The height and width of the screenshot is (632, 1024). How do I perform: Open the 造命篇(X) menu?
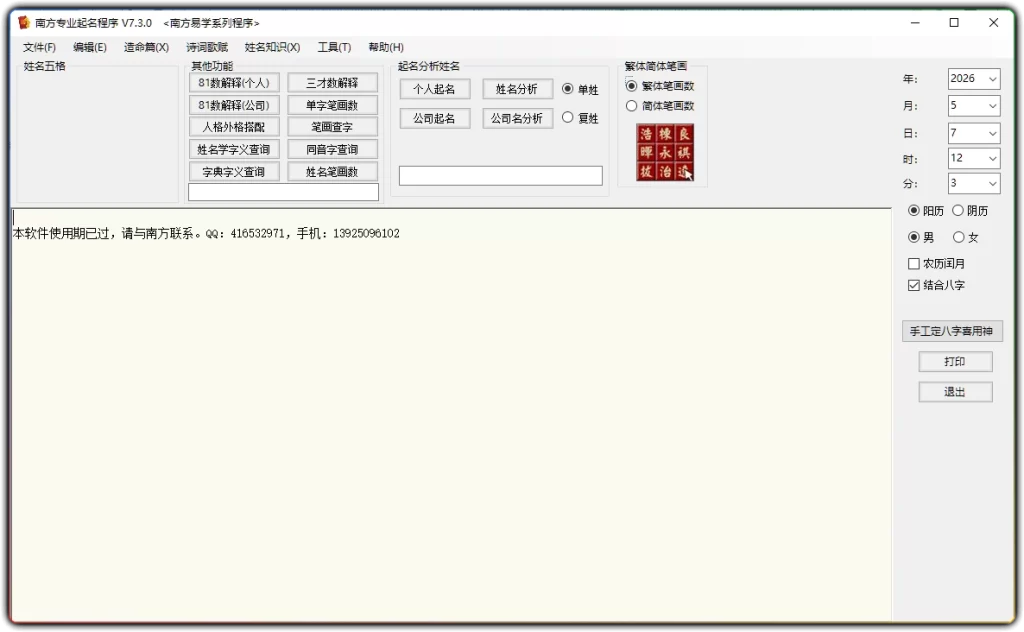(146, 47)
